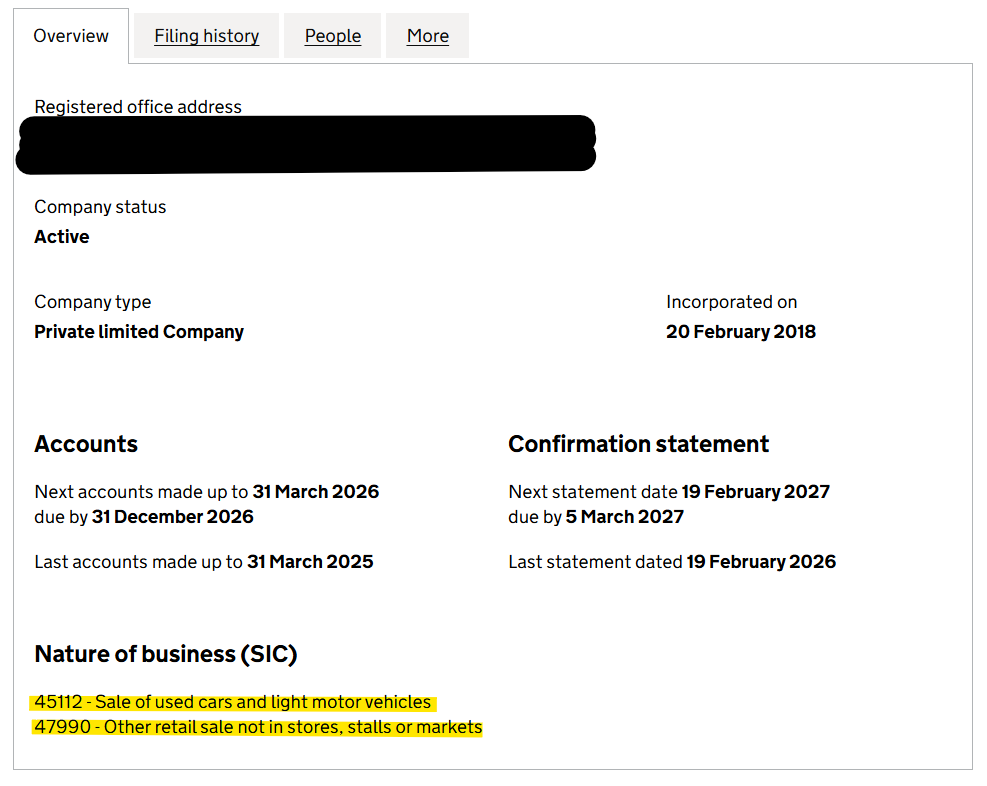The image size is (987, 786).
Task: Click SIC code 47990 other retail entry
Action: pos(258,727)
